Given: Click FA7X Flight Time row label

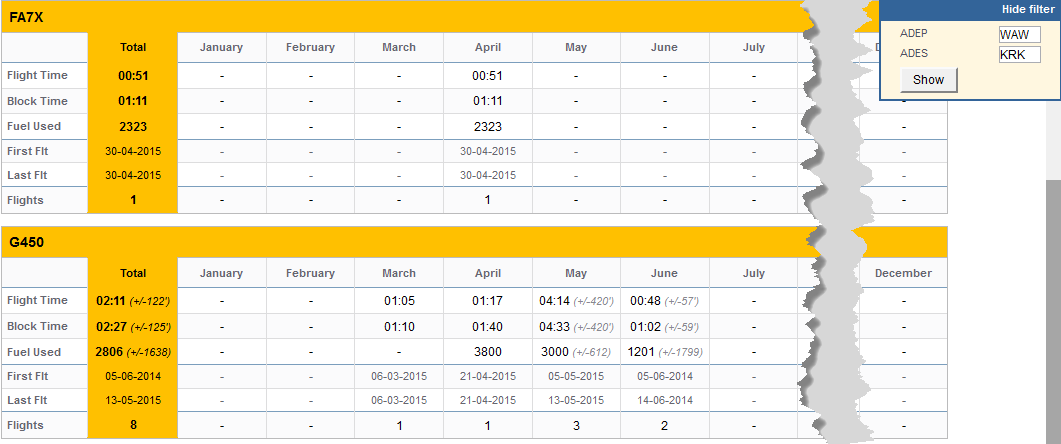Looking at the screenshot, I should coord(37,76).
